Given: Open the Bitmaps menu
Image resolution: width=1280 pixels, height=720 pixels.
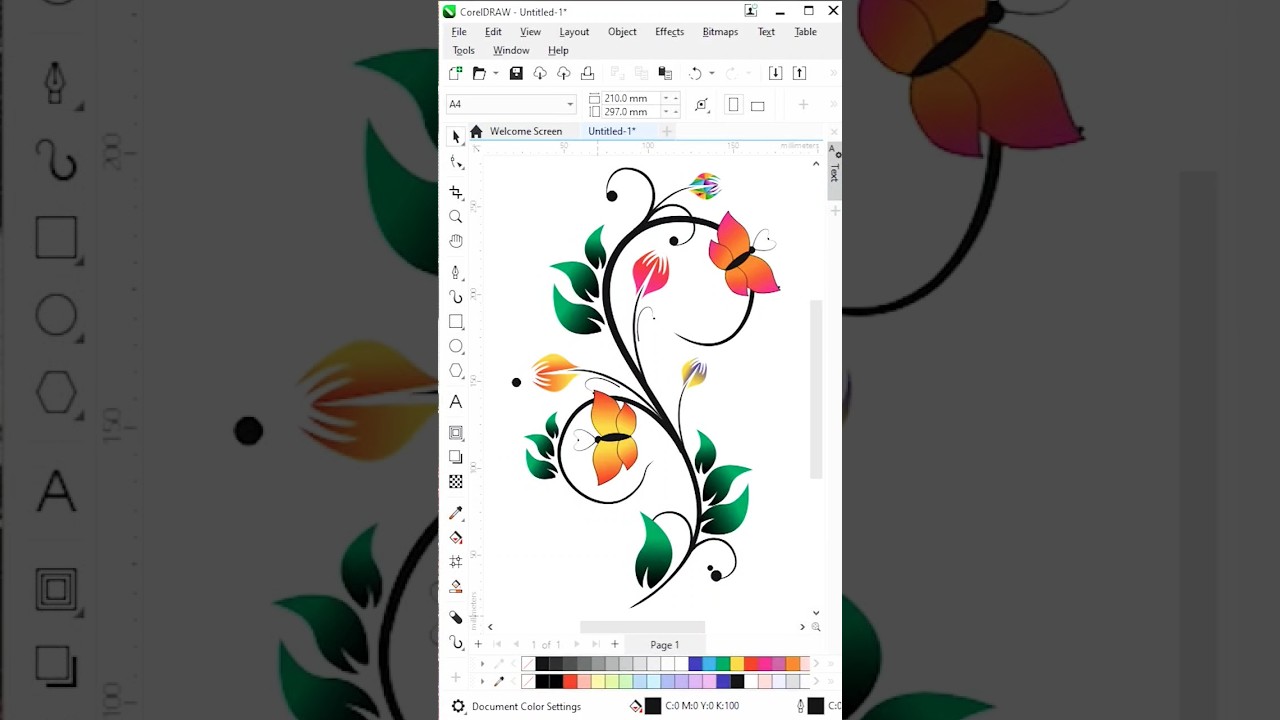Looking at the screenshot, I should point(720,32).
